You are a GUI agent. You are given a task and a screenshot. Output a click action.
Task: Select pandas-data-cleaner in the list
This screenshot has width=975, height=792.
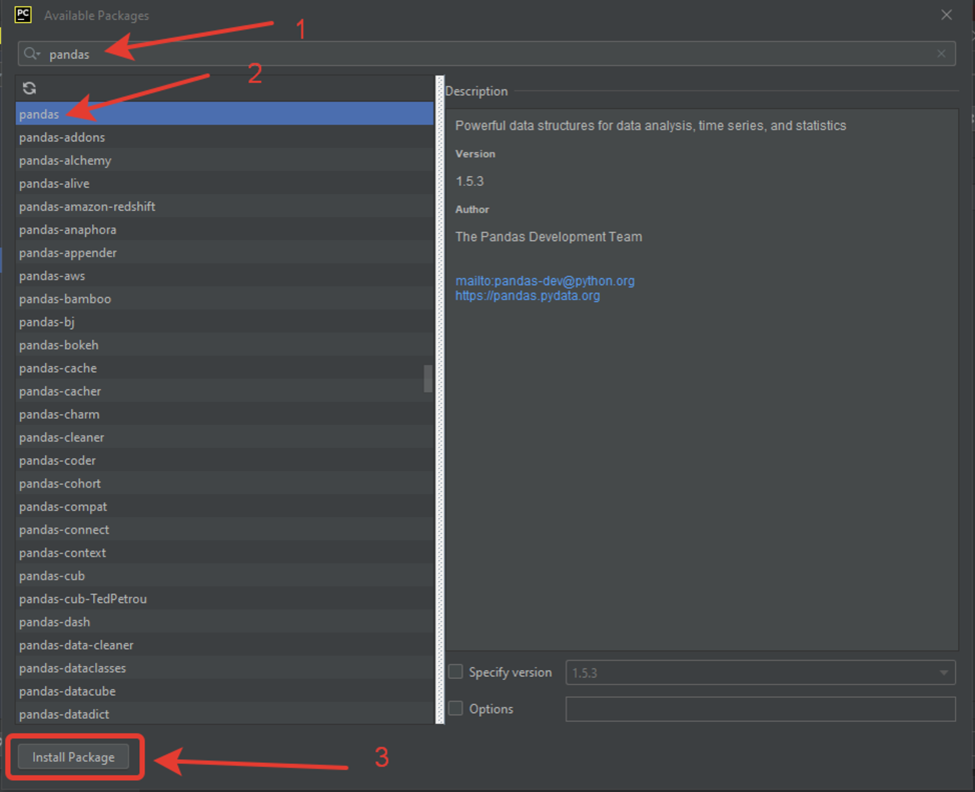[224, 645]
